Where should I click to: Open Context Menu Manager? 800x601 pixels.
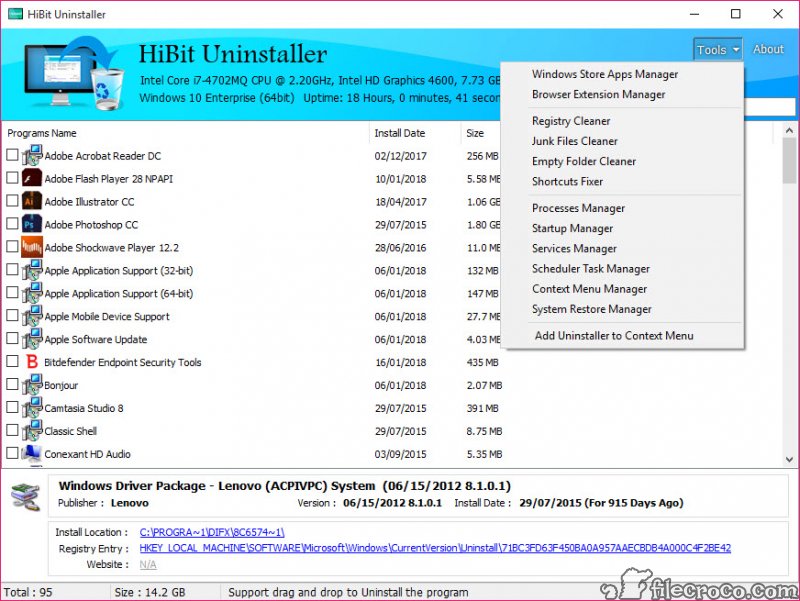pos(589,289)
